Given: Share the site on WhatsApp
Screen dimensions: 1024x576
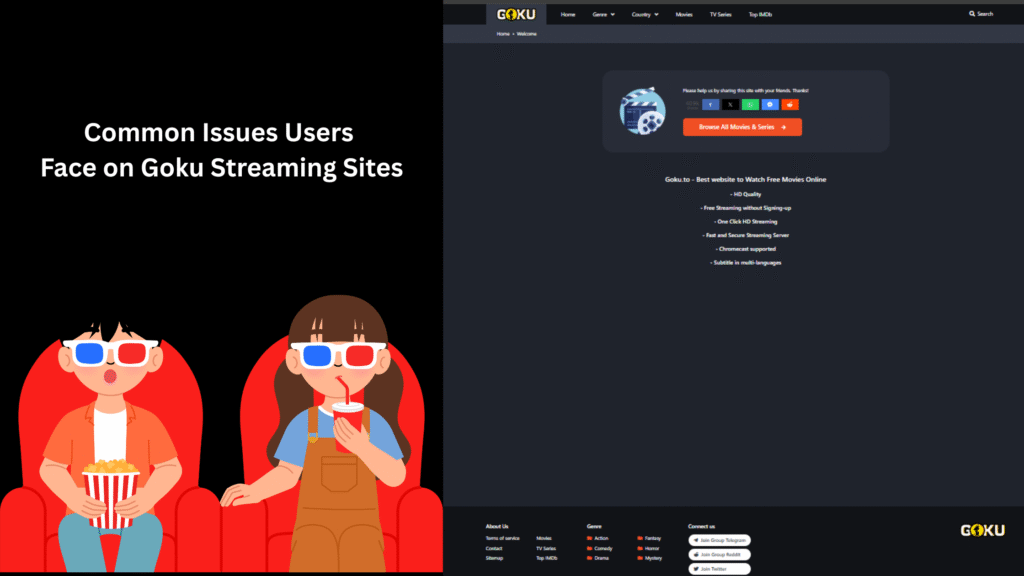Looking at the screenshot, I should click(x=750, y=104).
